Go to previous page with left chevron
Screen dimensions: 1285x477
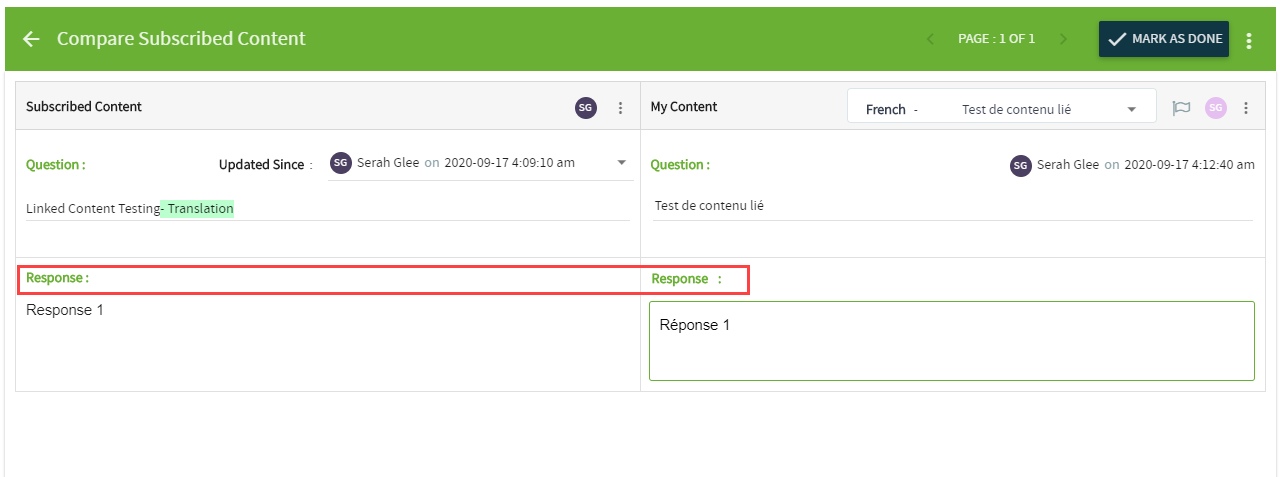(x=931, y=39)
